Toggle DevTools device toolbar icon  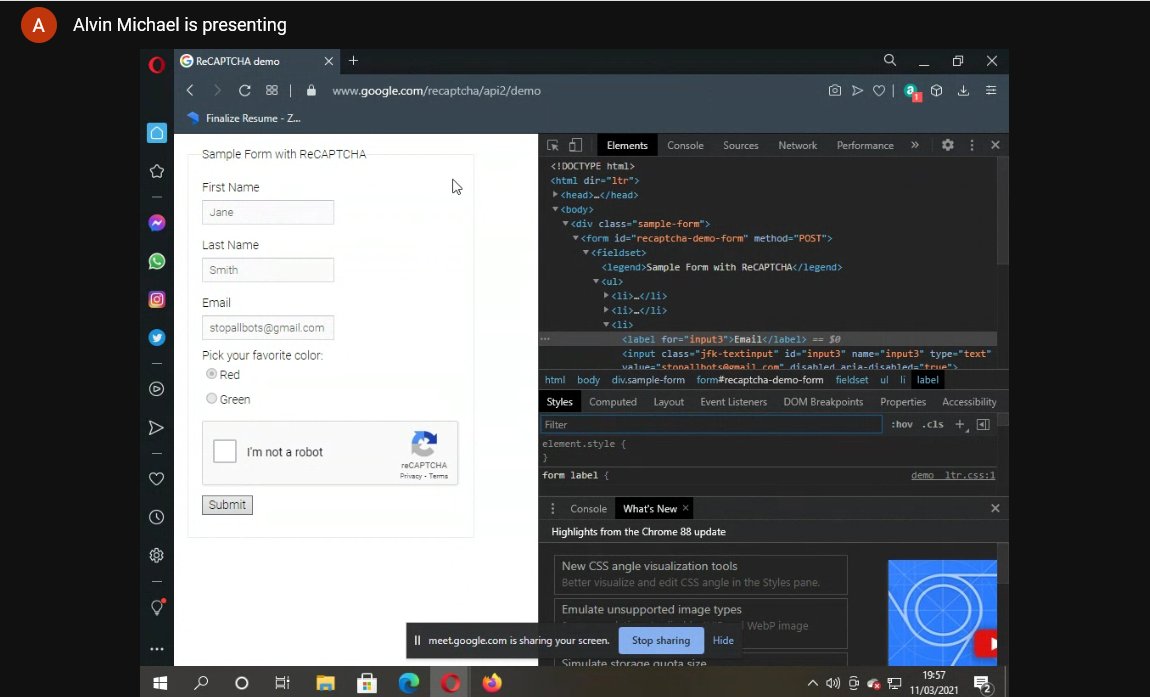click(x=576, y=145)
